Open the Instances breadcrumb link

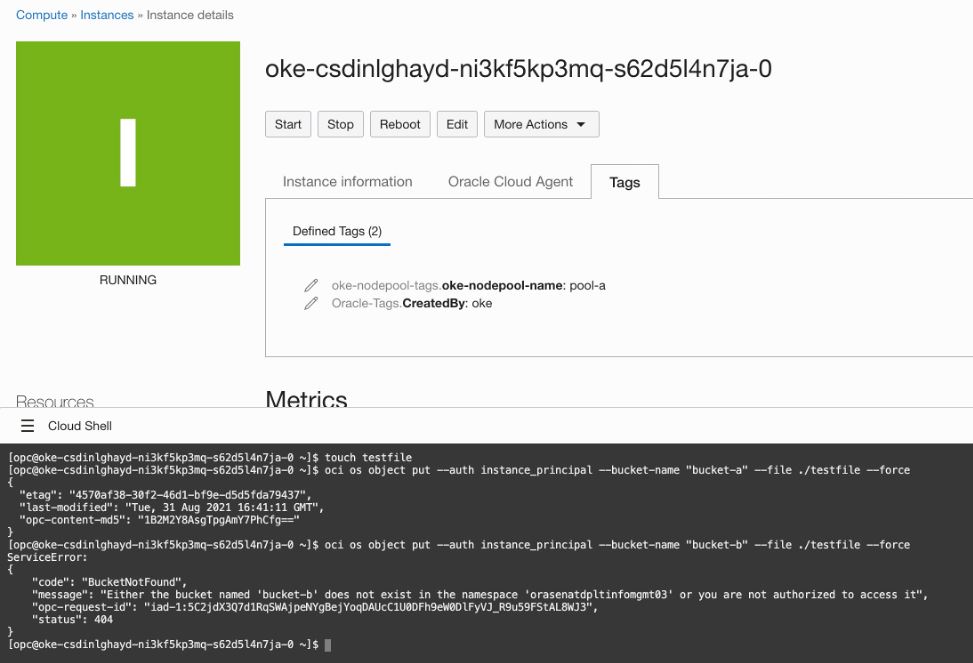coord(106,14)
